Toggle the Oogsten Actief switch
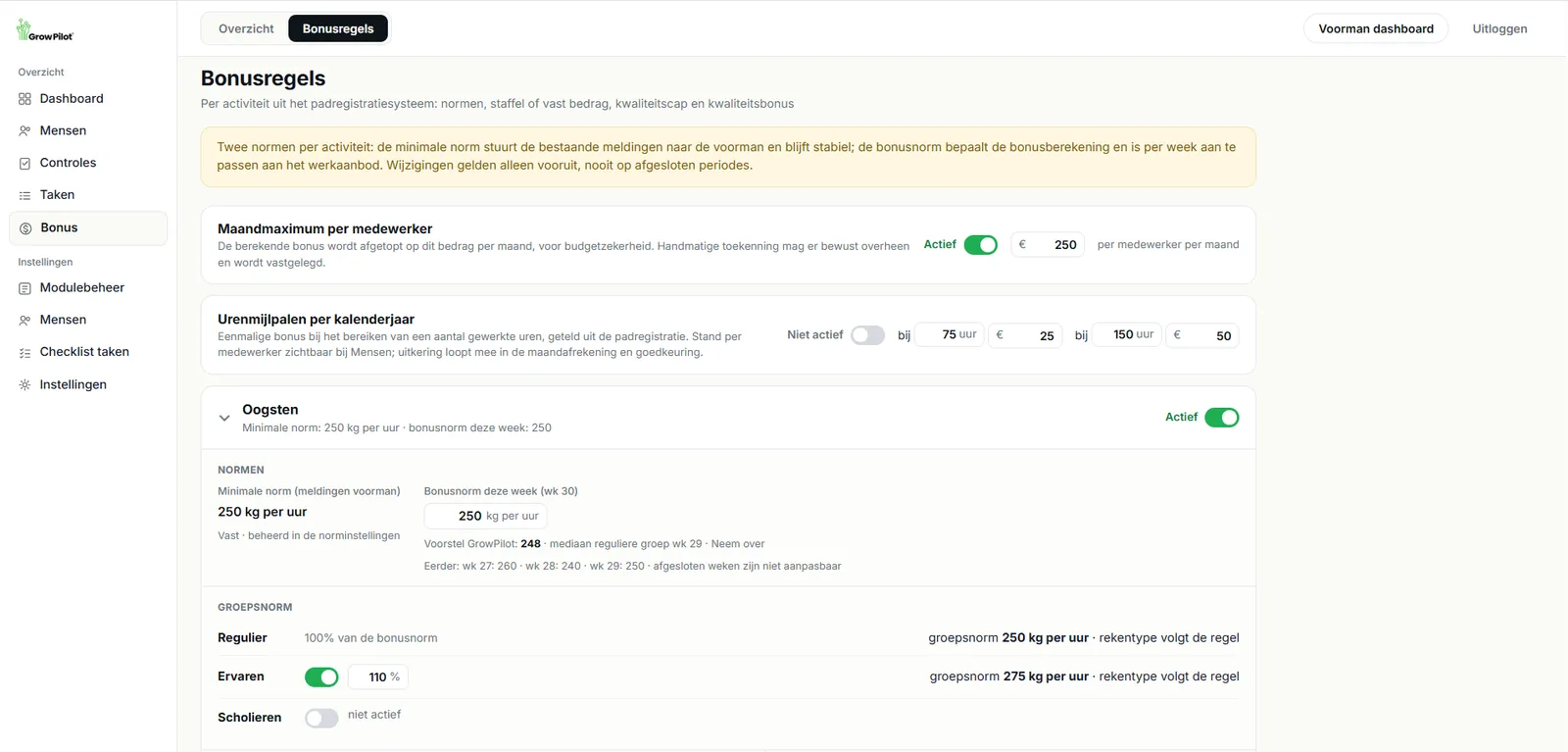This screenshot has height=752, width=1568. (x=1221, y=418)
